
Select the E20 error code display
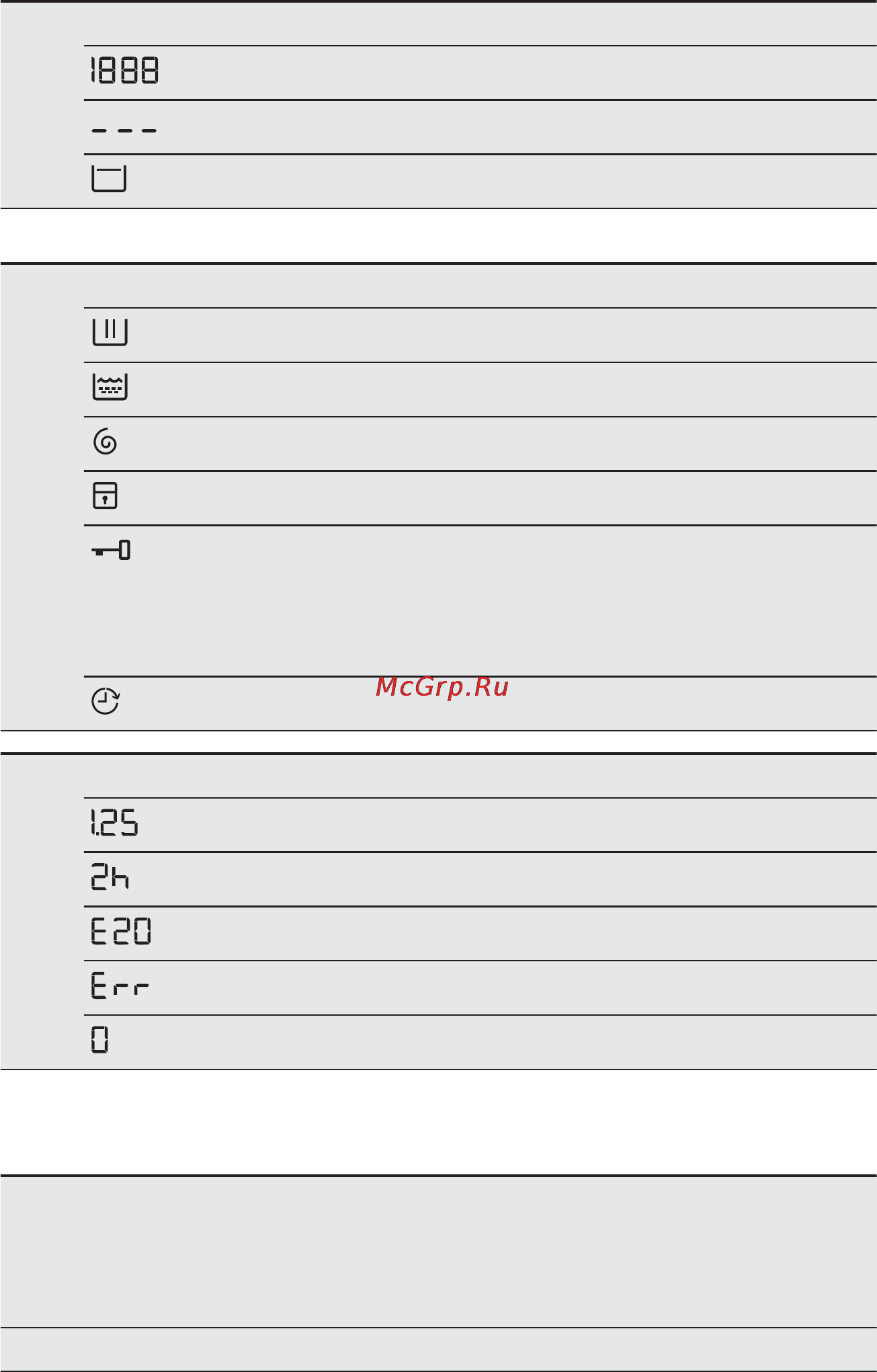(121, 932)
